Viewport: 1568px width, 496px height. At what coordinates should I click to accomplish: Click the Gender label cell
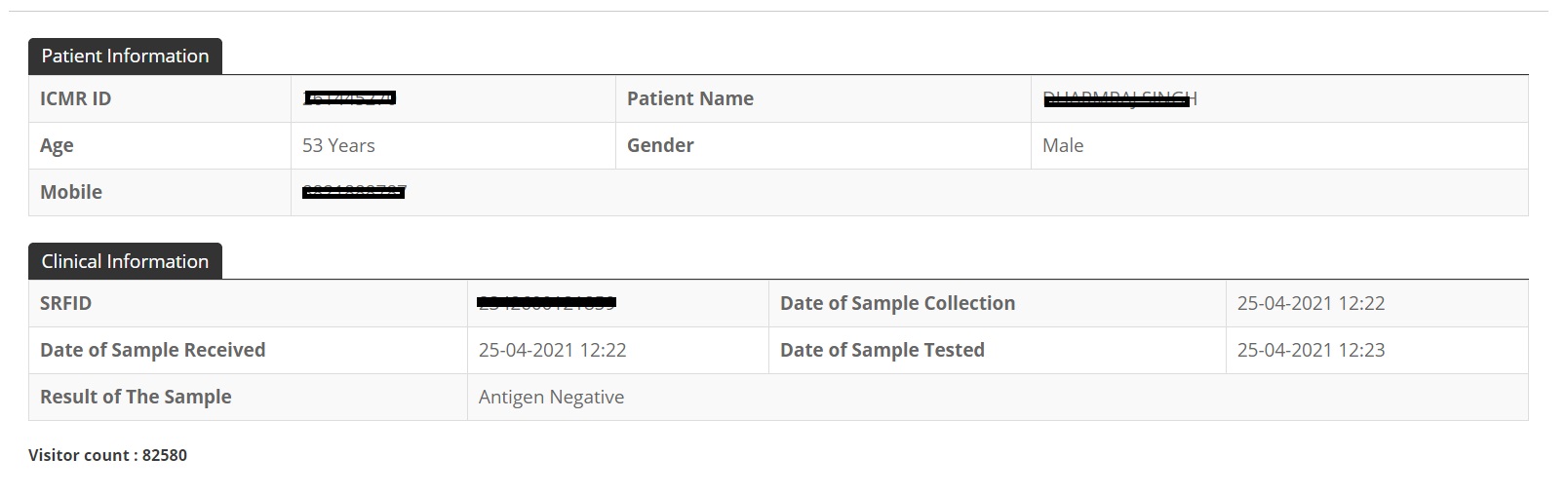pyautogui.click(x=660, y=145)
